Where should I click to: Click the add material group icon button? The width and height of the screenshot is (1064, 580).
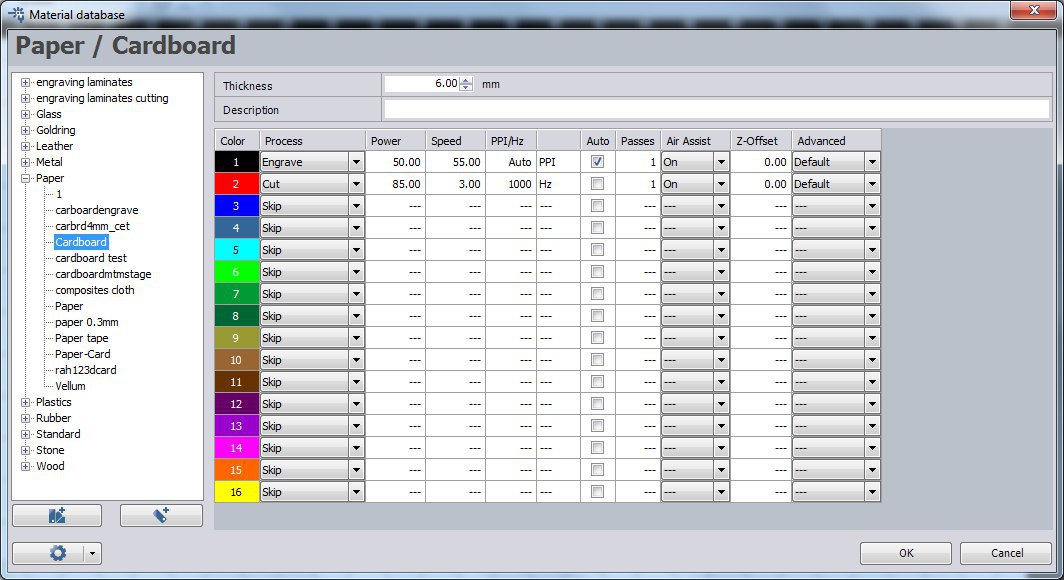pyautogui.click(x=56, y=515)
